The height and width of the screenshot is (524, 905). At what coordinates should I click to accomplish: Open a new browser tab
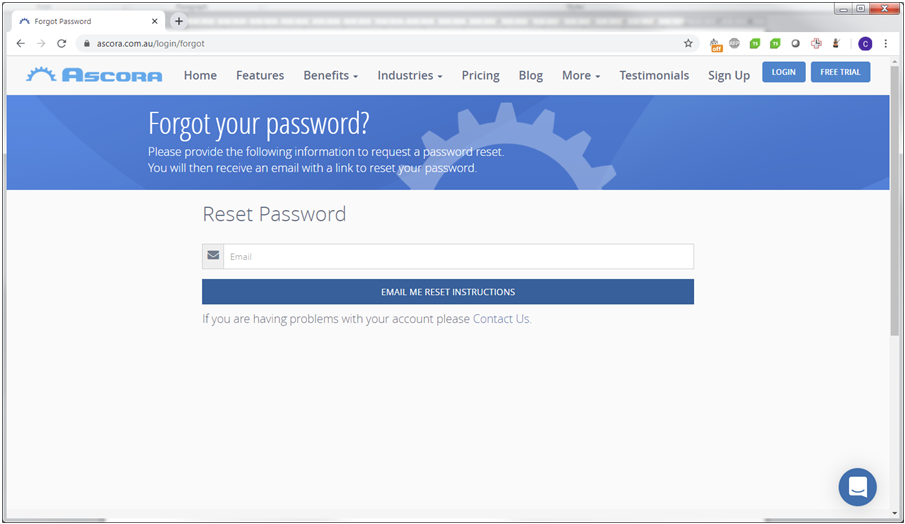point(179,21)
